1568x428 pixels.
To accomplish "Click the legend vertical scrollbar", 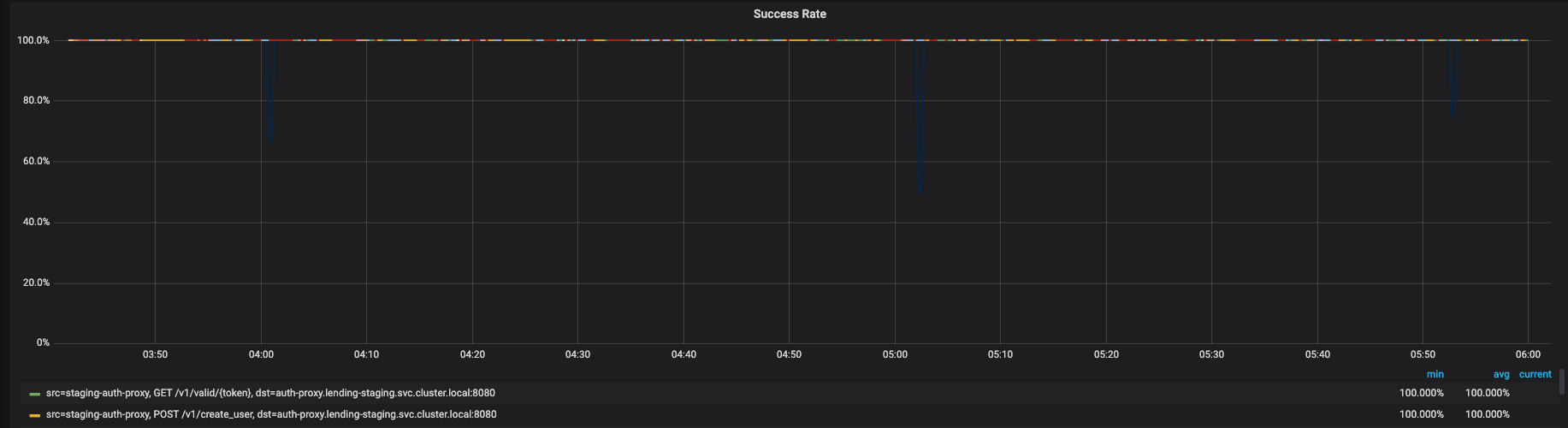I will 1562,382.
